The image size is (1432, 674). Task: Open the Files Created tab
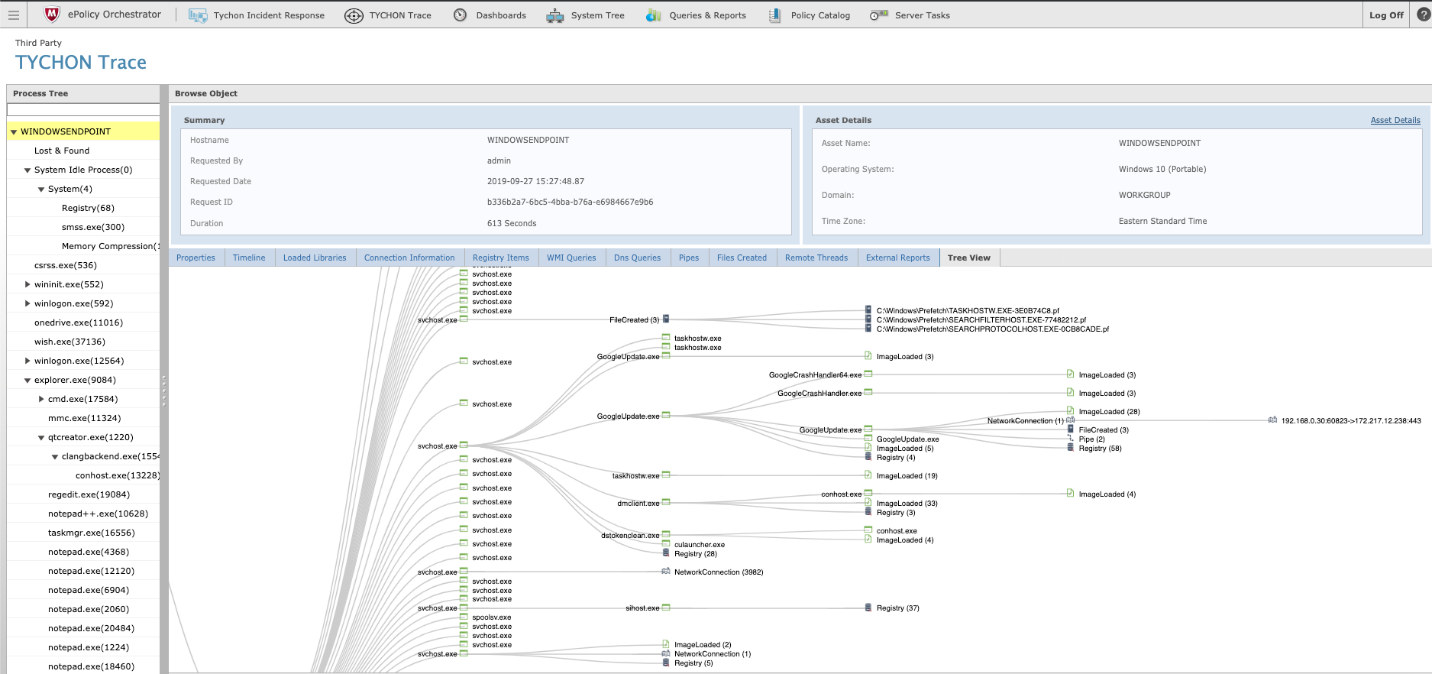pos(742,258)
